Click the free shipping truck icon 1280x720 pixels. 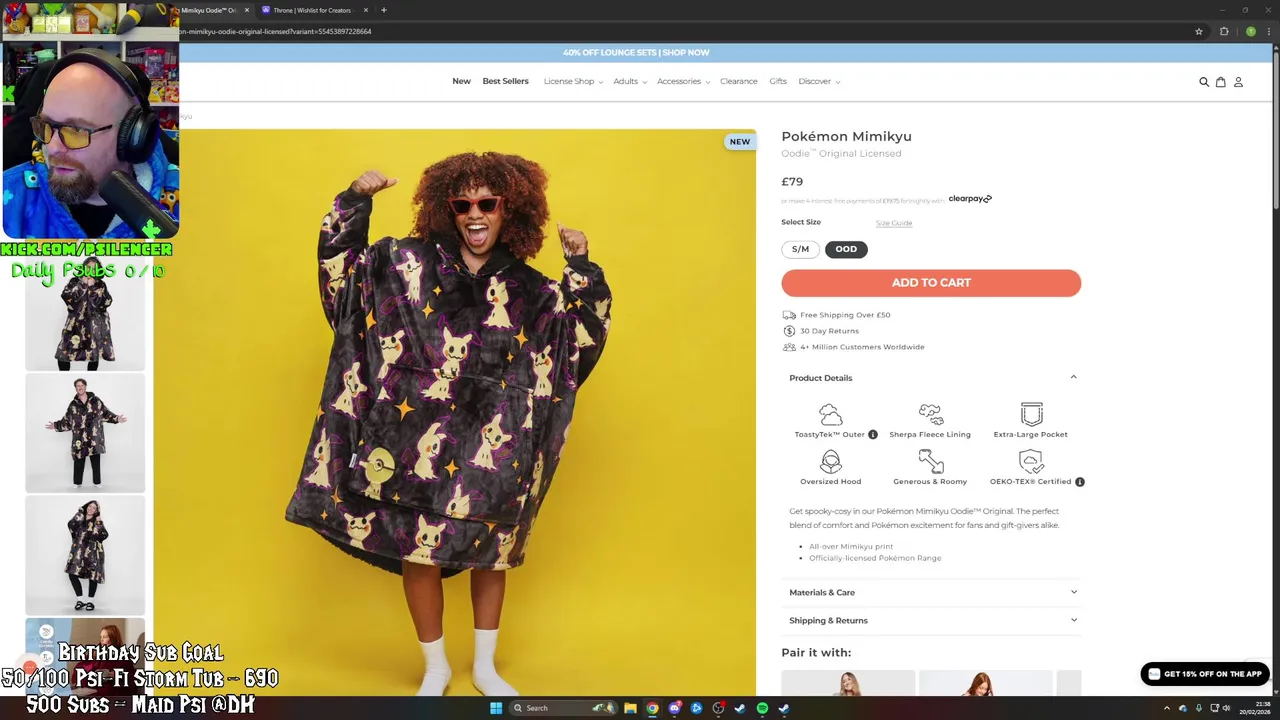[x=790, y=315]
